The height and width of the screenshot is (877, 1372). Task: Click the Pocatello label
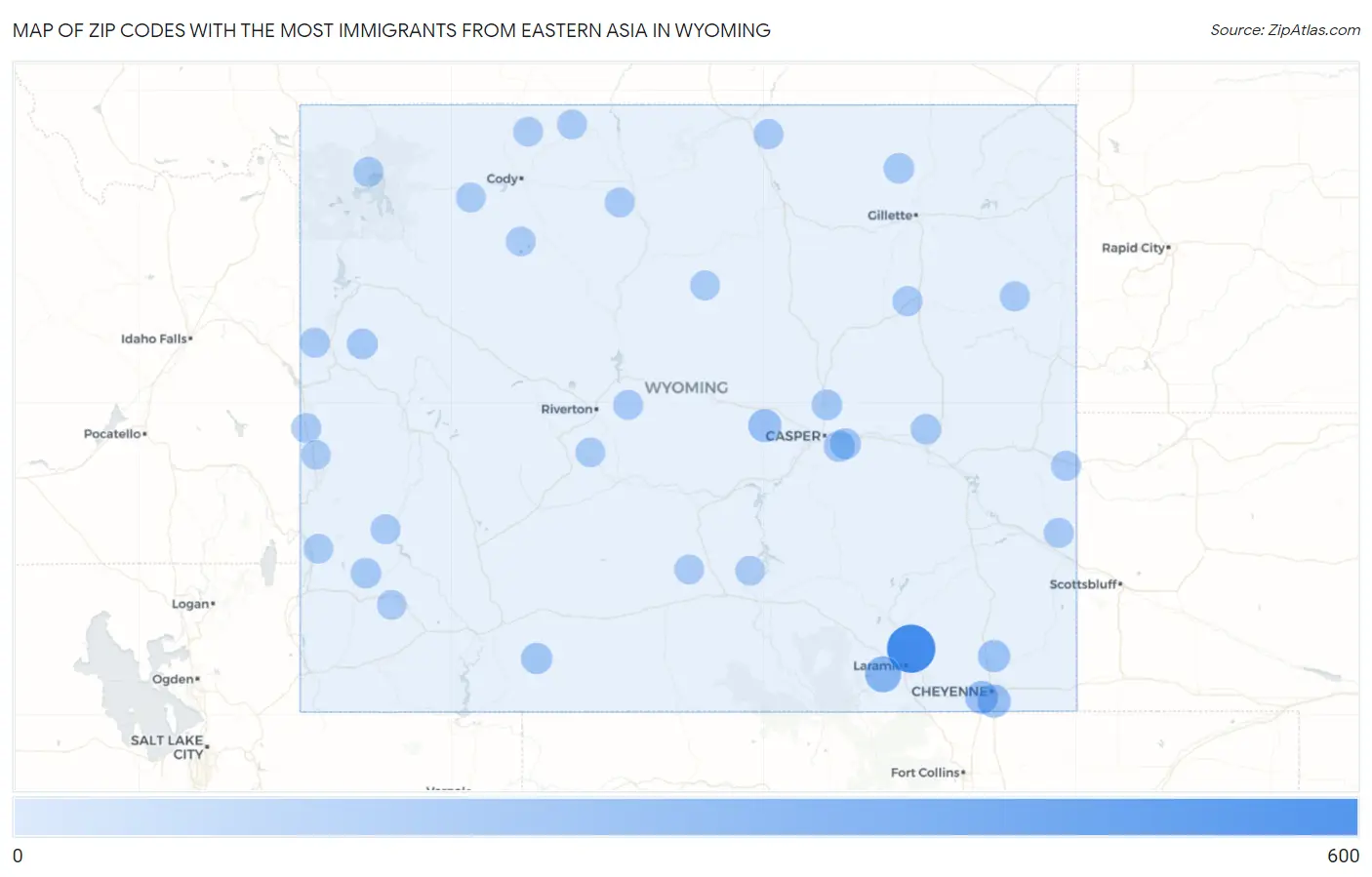[115, 434]
